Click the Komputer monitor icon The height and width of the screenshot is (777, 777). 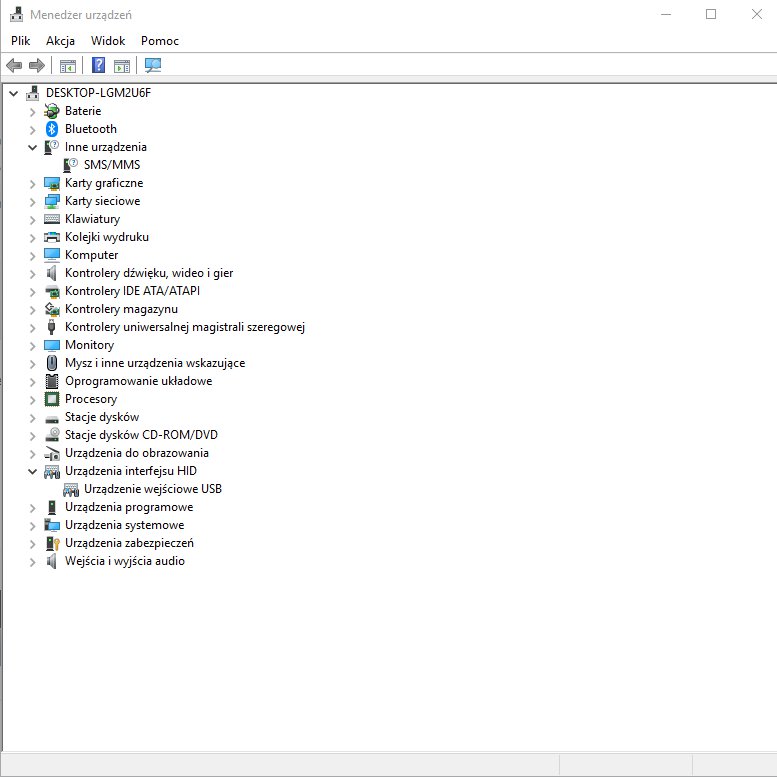(52, 255)
